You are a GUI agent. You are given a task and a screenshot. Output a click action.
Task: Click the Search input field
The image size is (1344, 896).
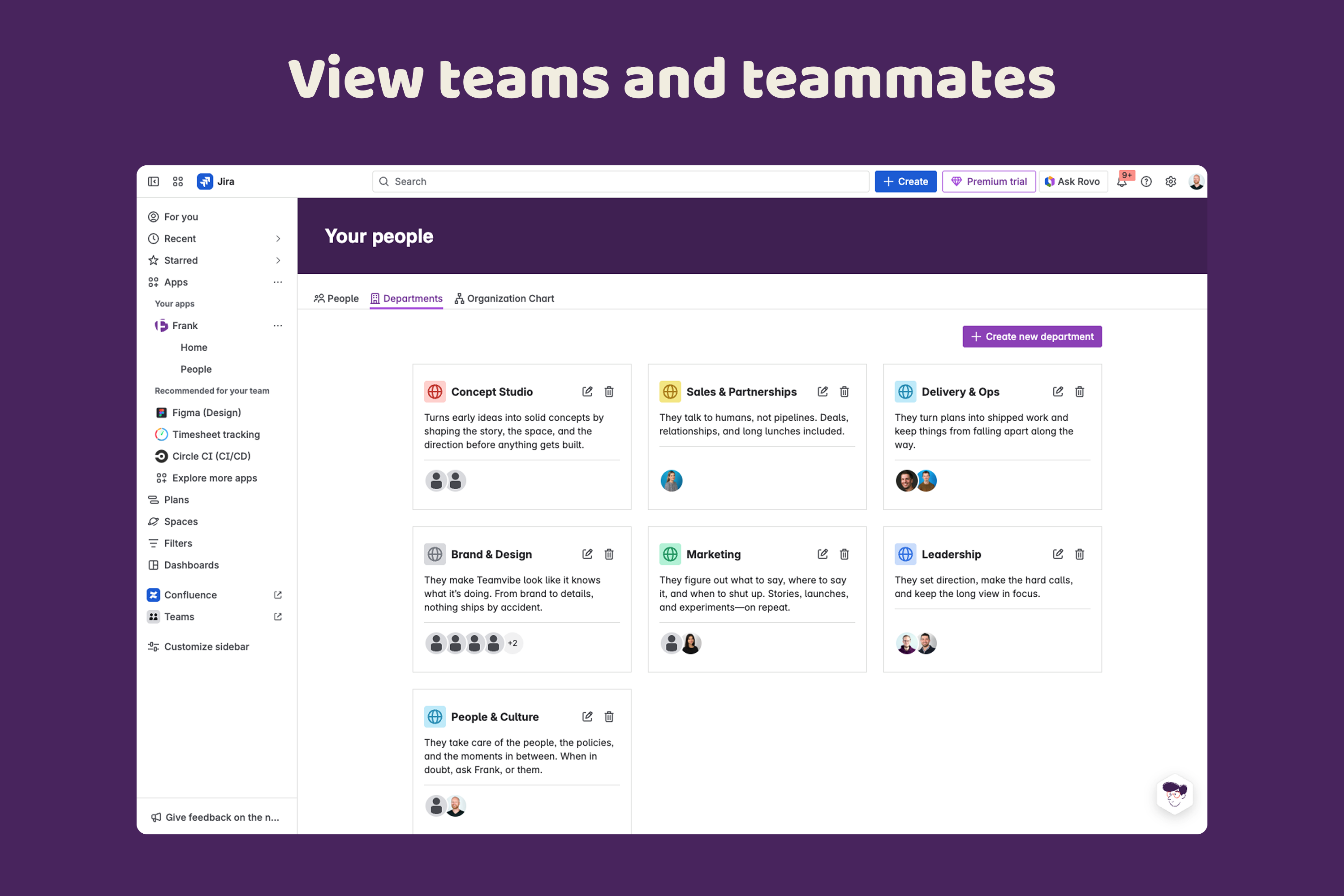620,182
